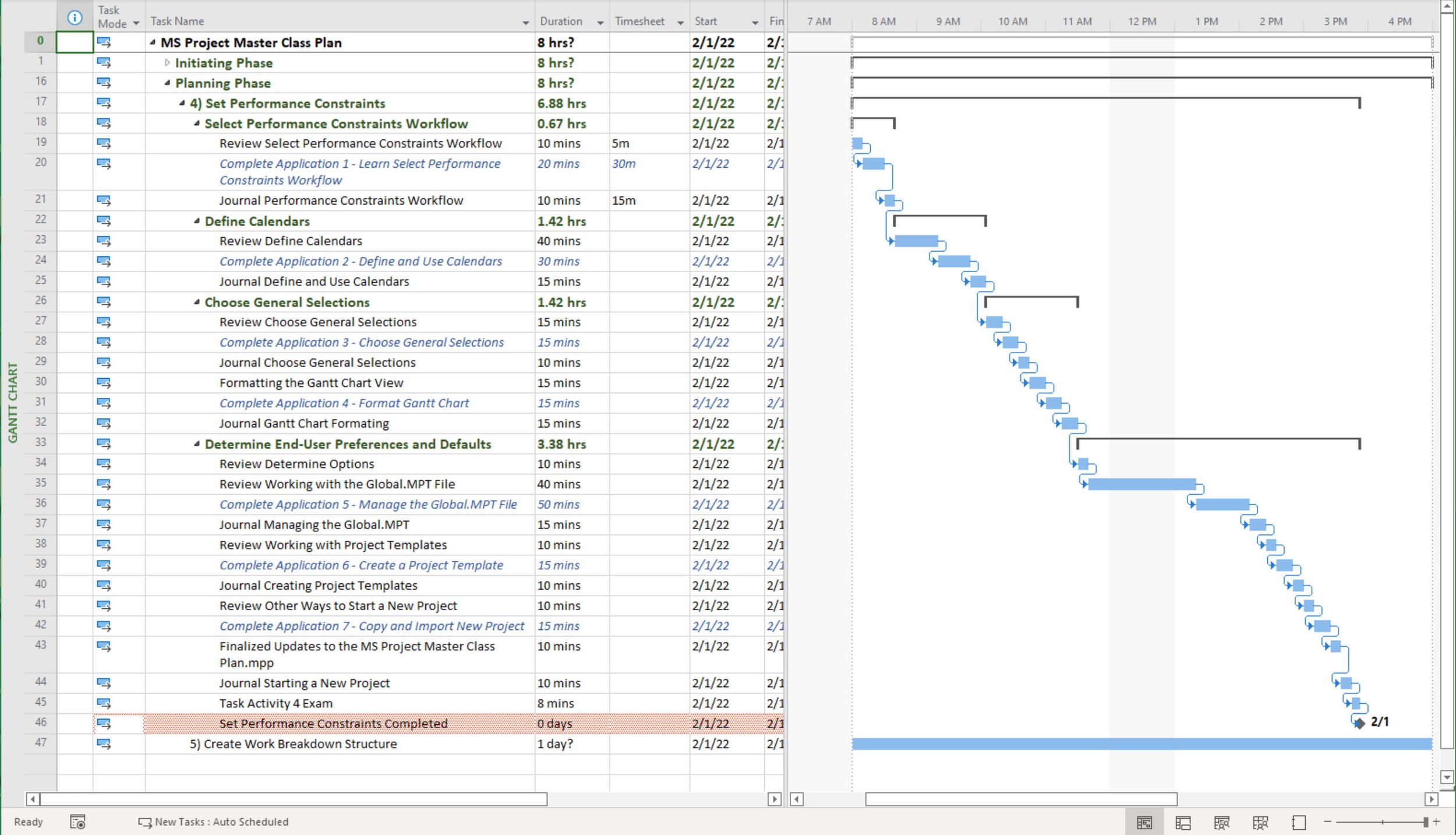
Task: Click task mode icon for Initiating Phase
Action: (104, 62)
